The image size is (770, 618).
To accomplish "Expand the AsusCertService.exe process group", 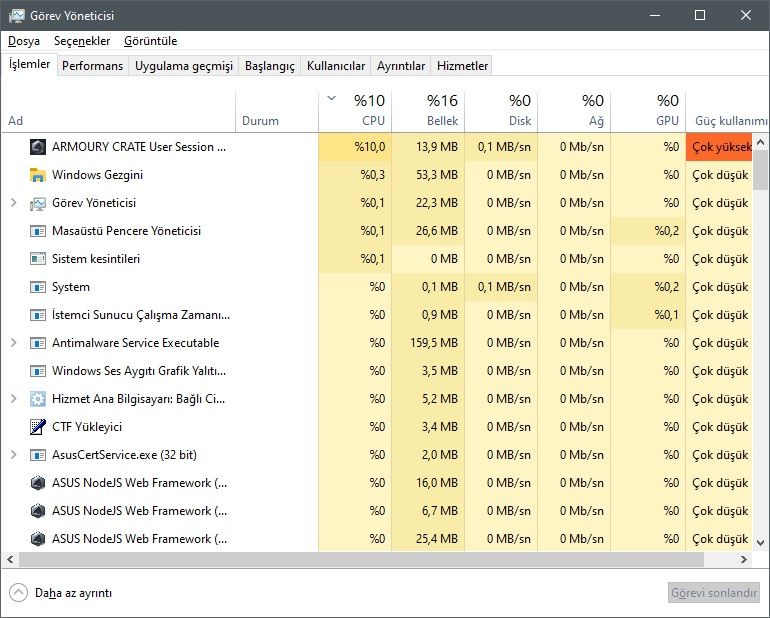I will (x=14, y=455).
